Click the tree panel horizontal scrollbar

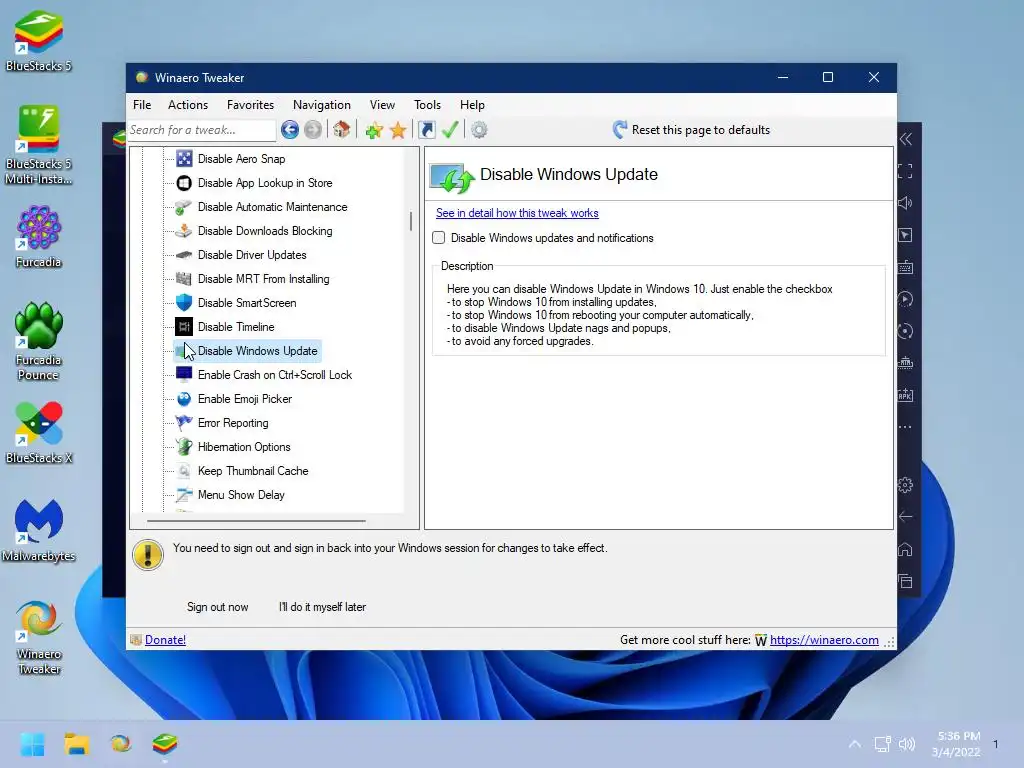[256, 521]
